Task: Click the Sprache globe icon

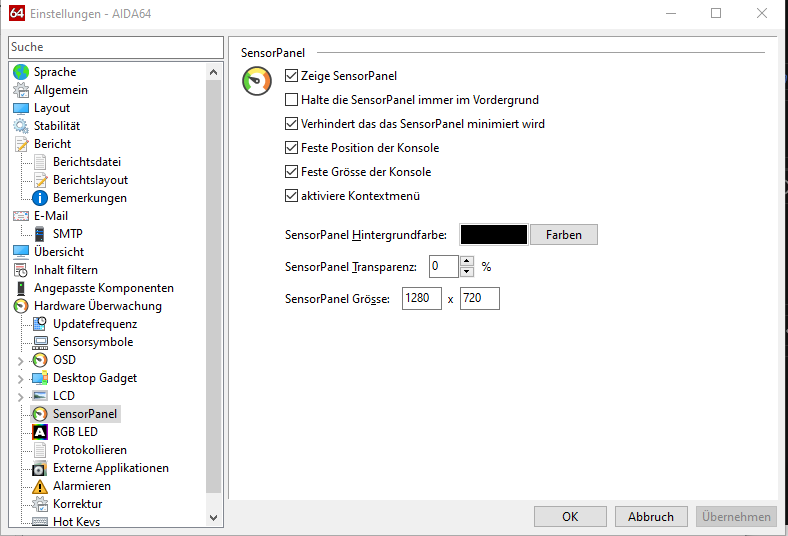Action: (x=21, y=72)
